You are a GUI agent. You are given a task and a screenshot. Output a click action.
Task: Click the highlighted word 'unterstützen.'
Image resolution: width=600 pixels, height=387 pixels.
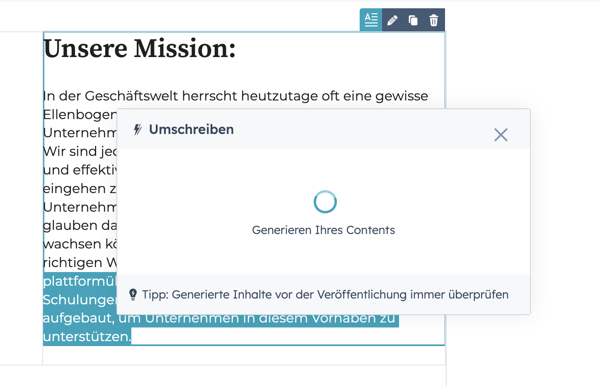pyautogui.click(x=87, y=336)
